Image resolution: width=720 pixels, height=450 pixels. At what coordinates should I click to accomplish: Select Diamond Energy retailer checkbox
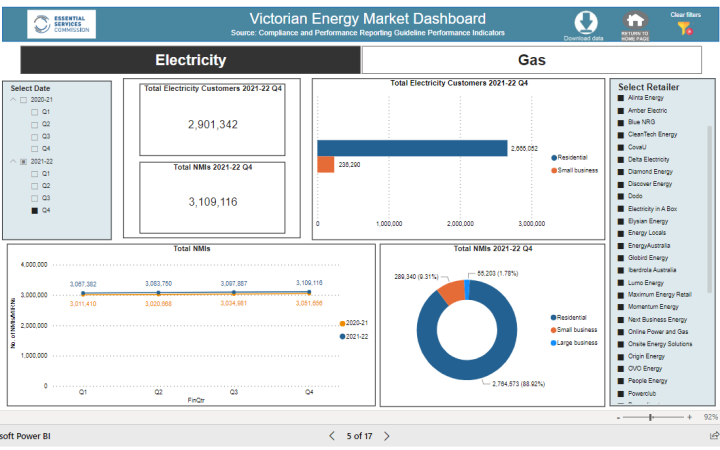pyautogui.click(x=621, y=172)
